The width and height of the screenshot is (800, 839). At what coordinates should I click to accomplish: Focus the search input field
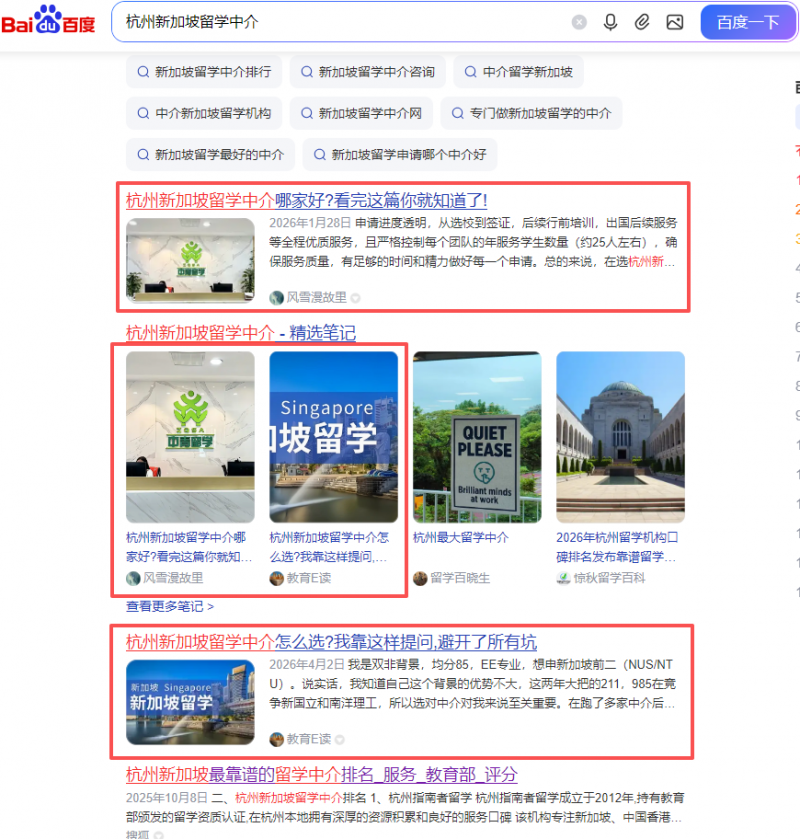(342, 22)
